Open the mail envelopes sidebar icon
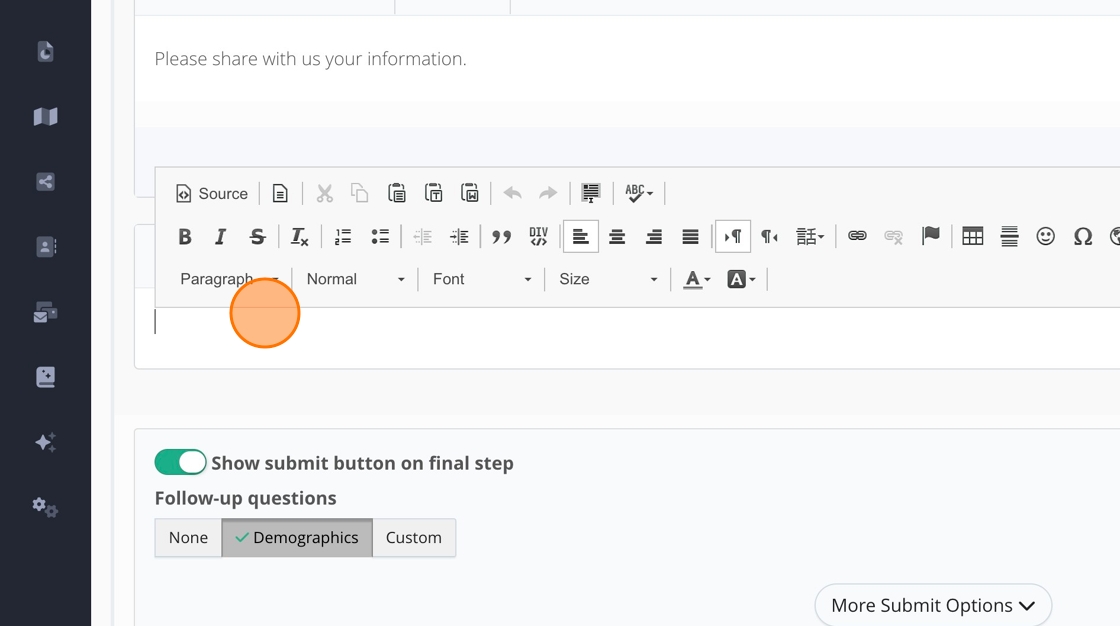 [46, 312]
